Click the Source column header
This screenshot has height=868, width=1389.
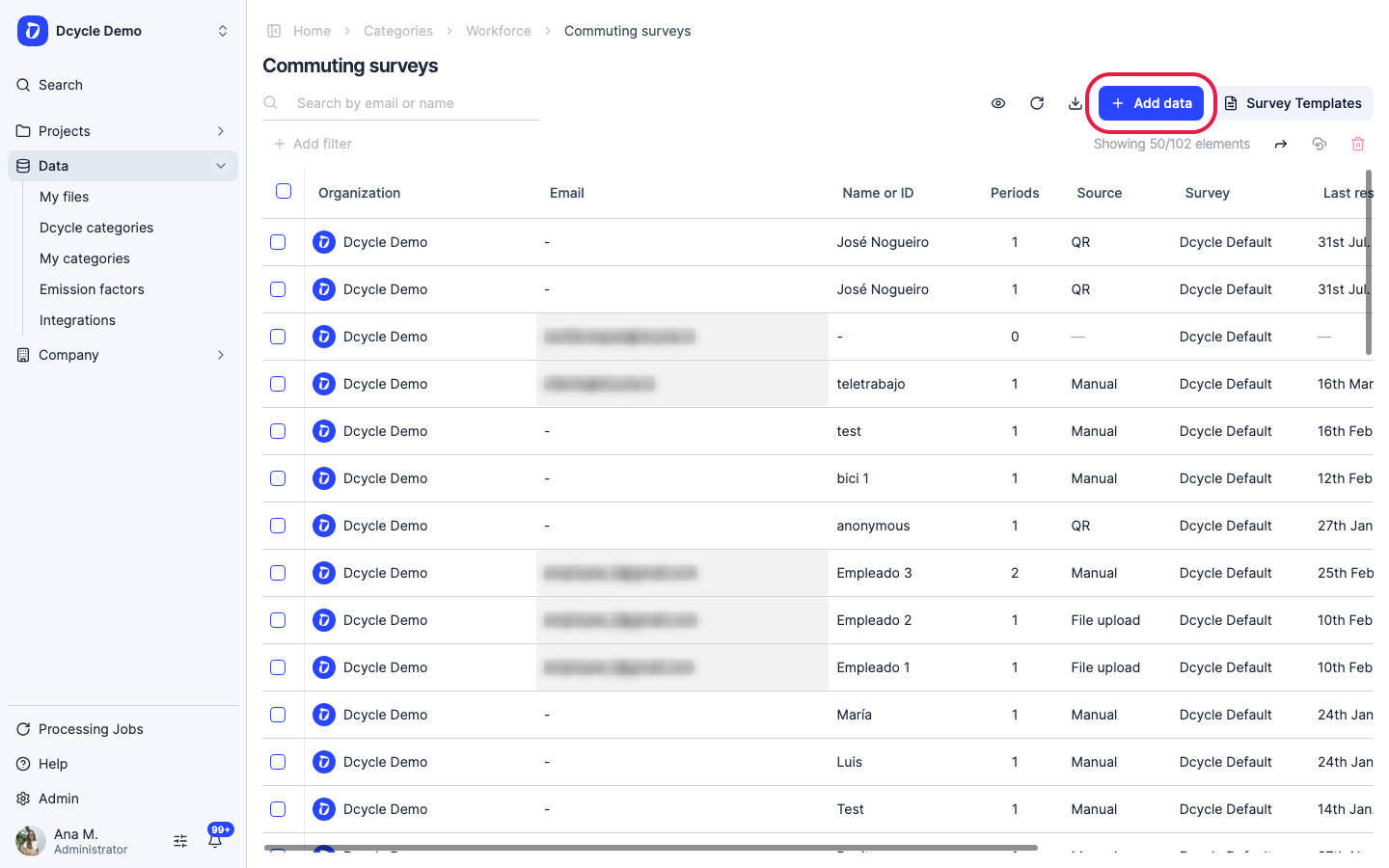coord(1100,193)
